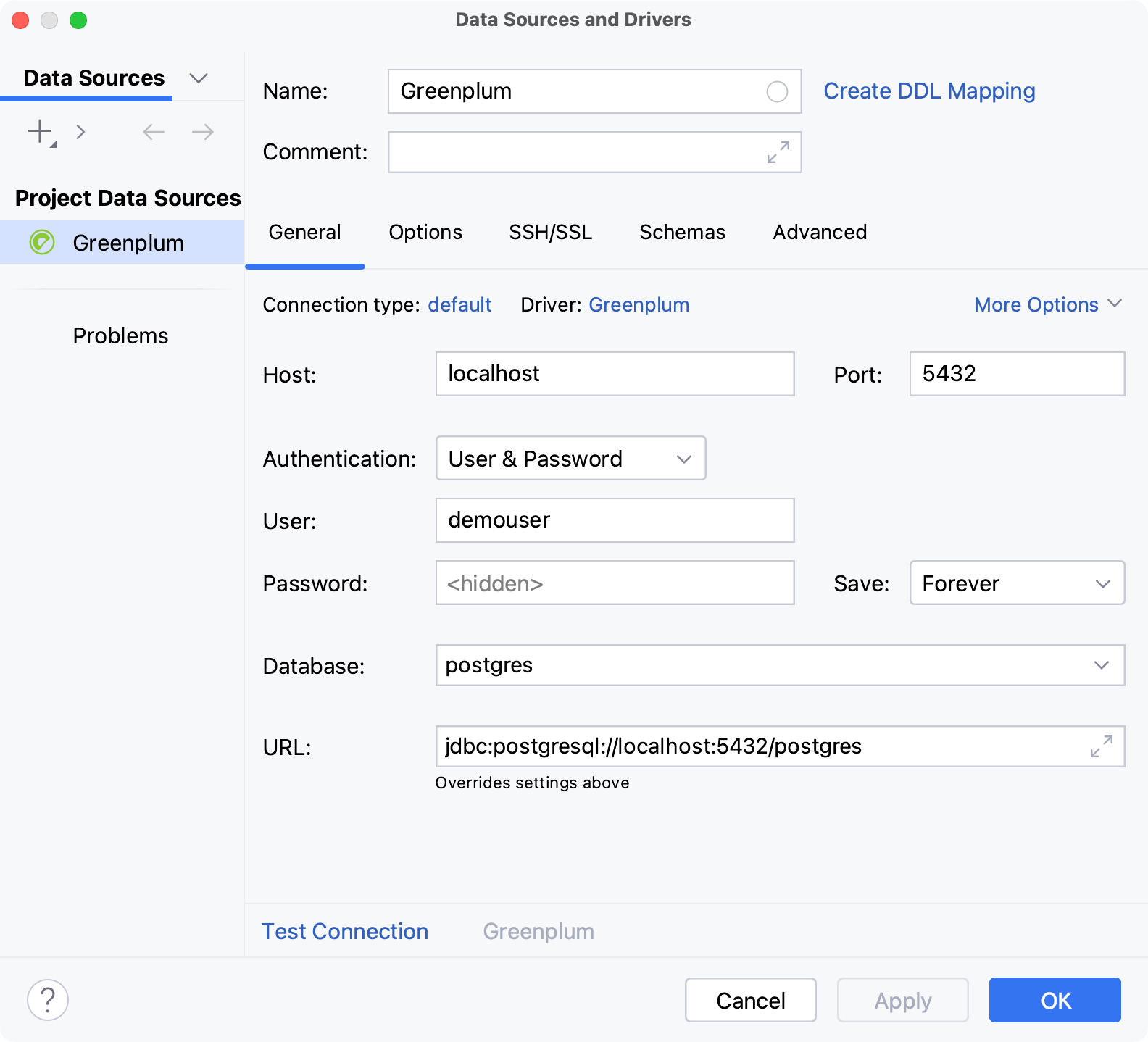
Task: Click the Test Connection link
Action: (x=345, y=931)
